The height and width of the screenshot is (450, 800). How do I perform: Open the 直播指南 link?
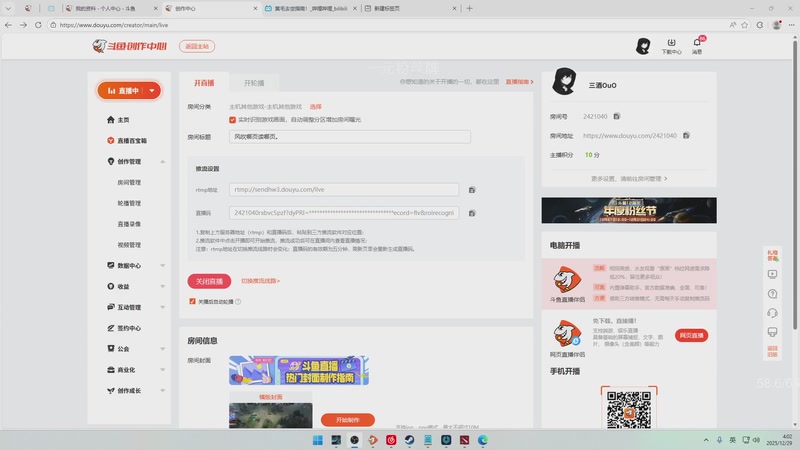(519, 82)
